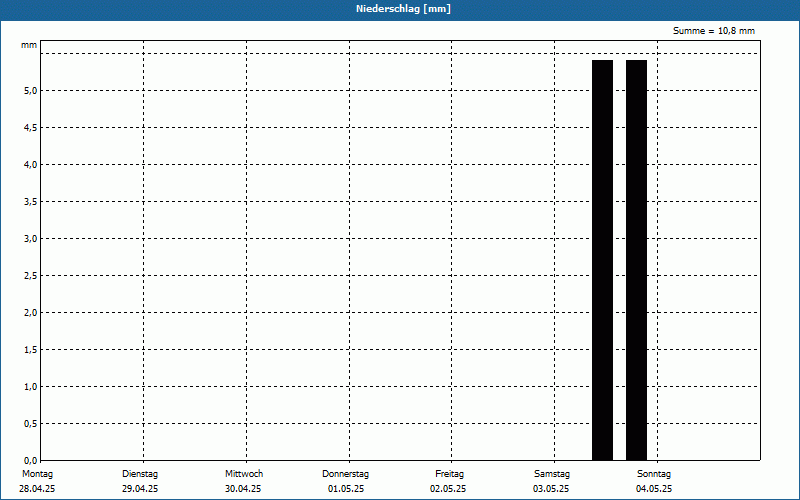This screenshot has height=500, width=800.
Task: Click the 4,5 y-axis value
Action: pos(31,128)
